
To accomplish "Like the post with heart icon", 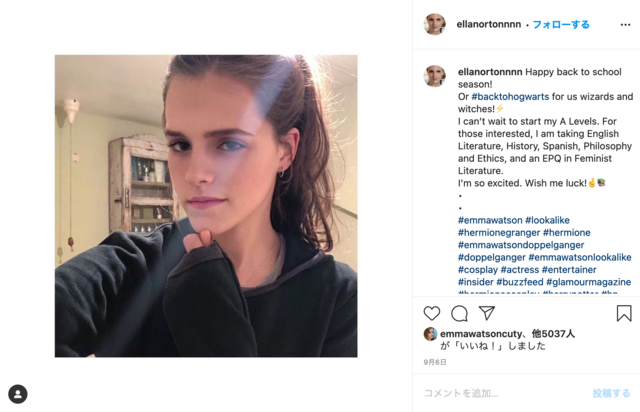I will pos(432,313).
